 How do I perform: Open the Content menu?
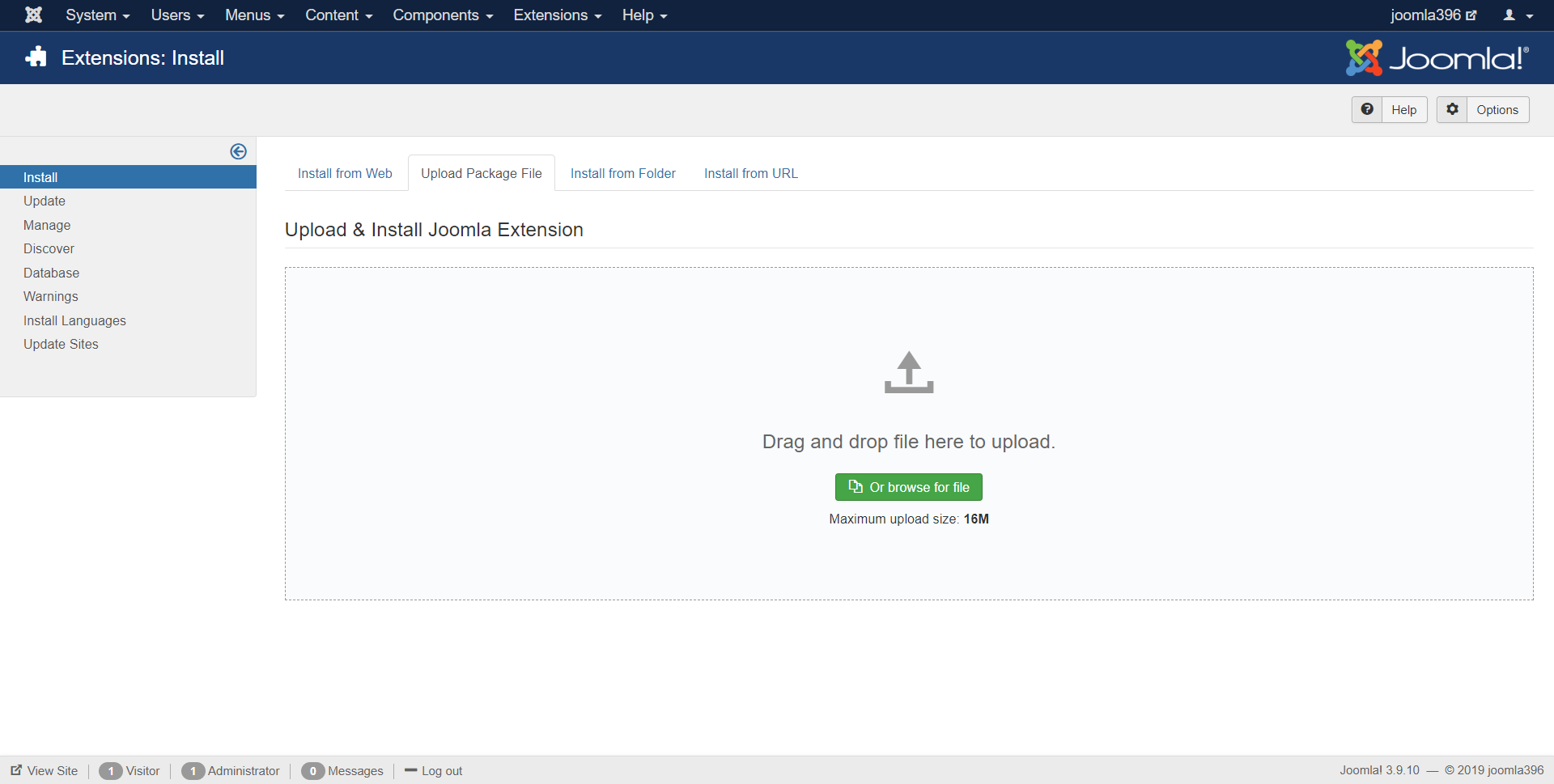pos(338,15)
